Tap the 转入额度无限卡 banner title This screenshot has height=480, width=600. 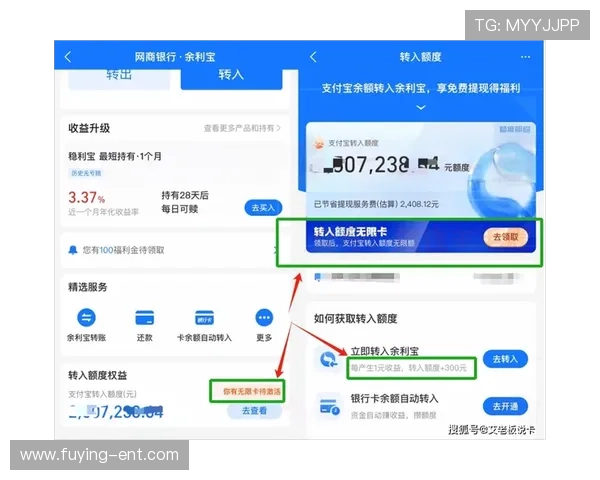[350, 232]
